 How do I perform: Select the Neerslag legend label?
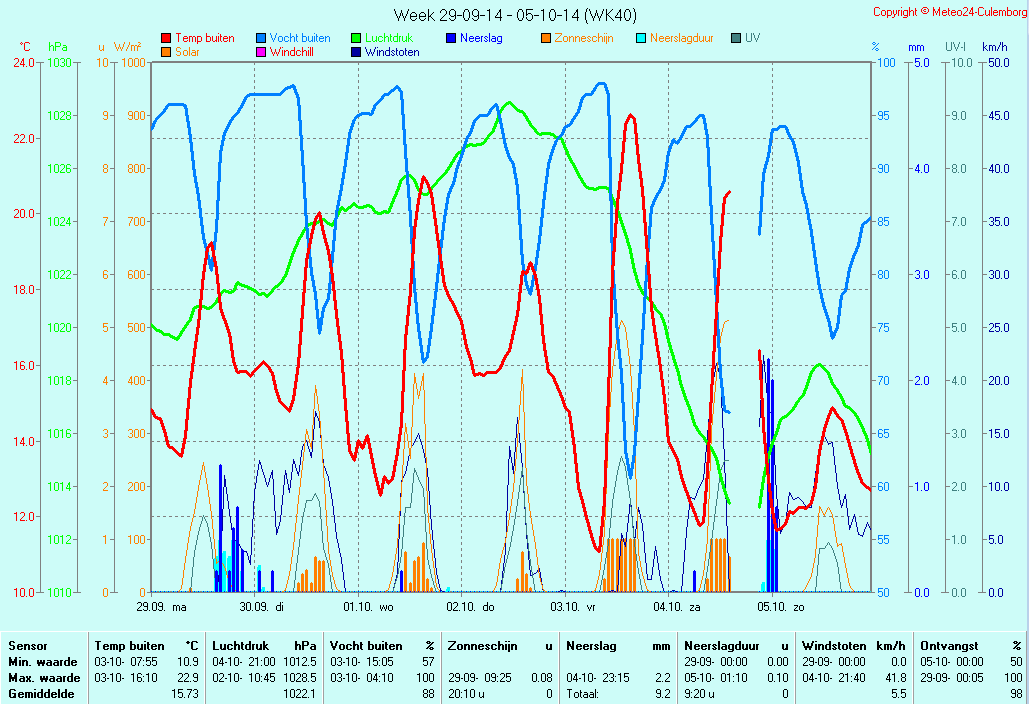point(481,38)
